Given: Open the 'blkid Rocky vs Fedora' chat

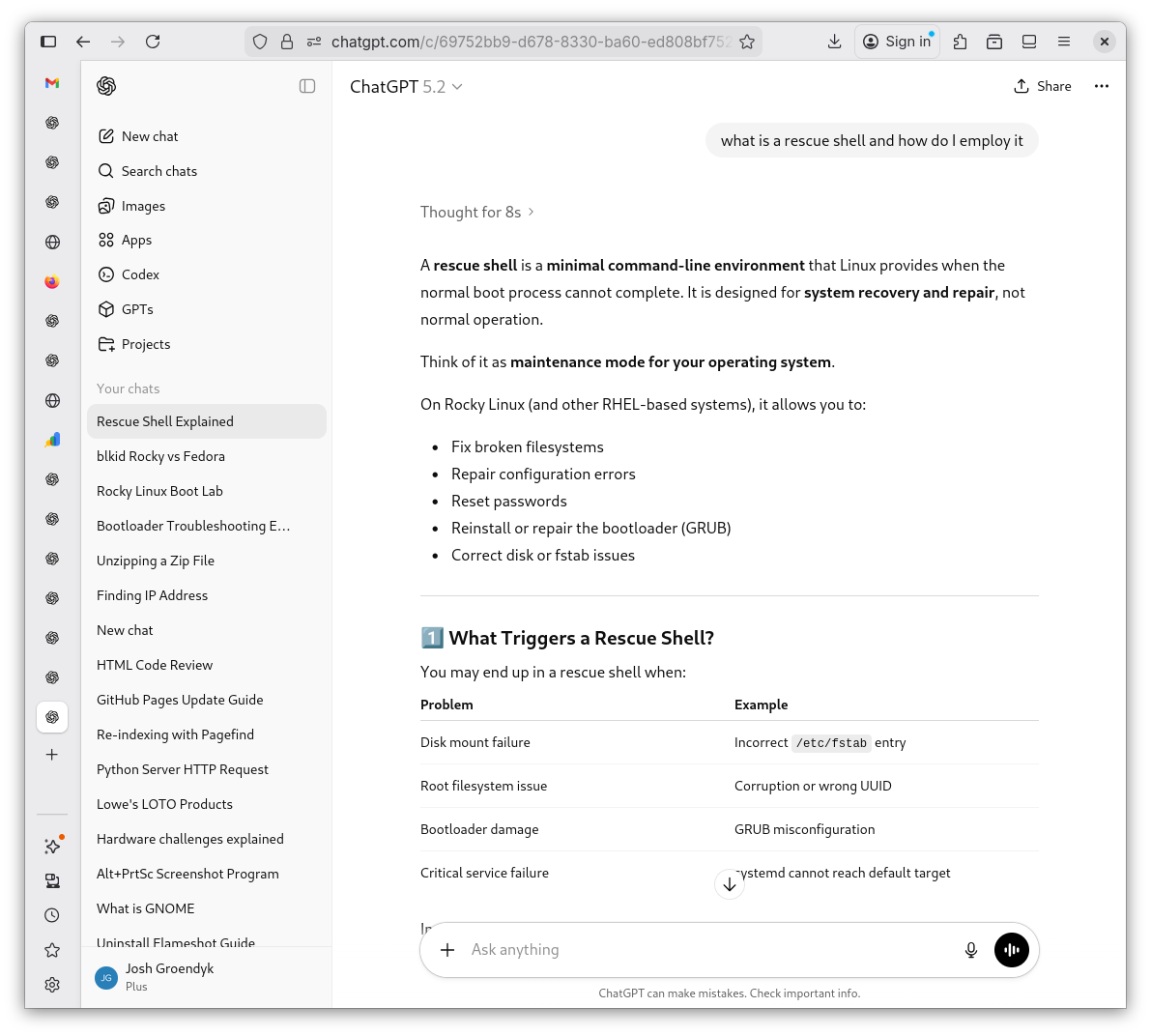Looking at the screenshot, I should point(160,456).
